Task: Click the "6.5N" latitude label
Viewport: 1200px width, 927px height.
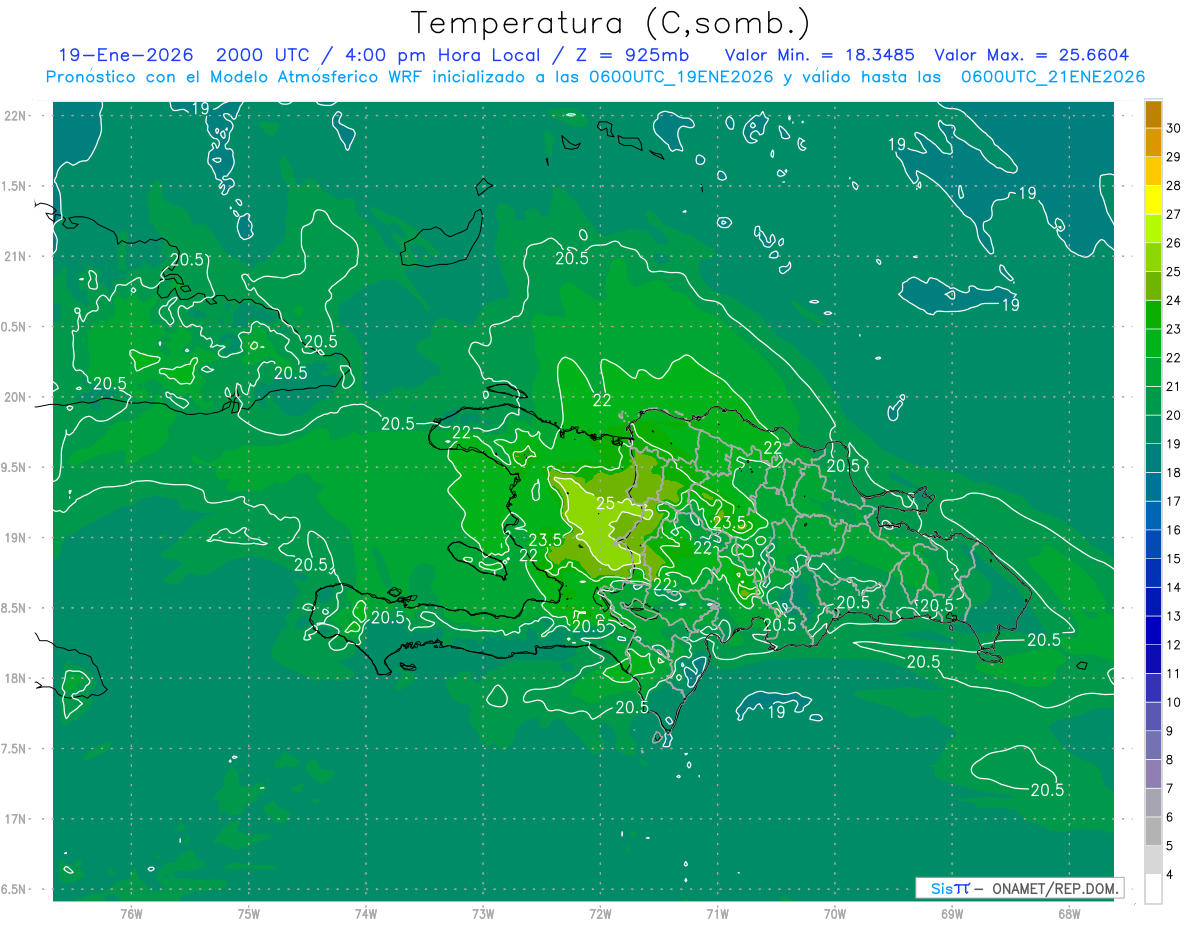Action: click(15, 889)
